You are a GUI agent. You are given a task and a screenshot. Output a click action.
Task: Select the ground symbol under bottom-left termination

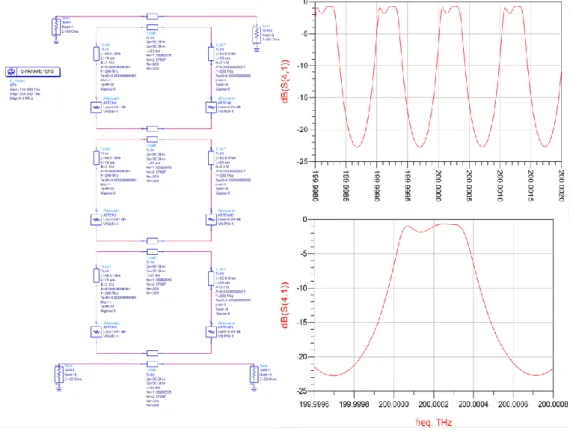coord(59,389)
